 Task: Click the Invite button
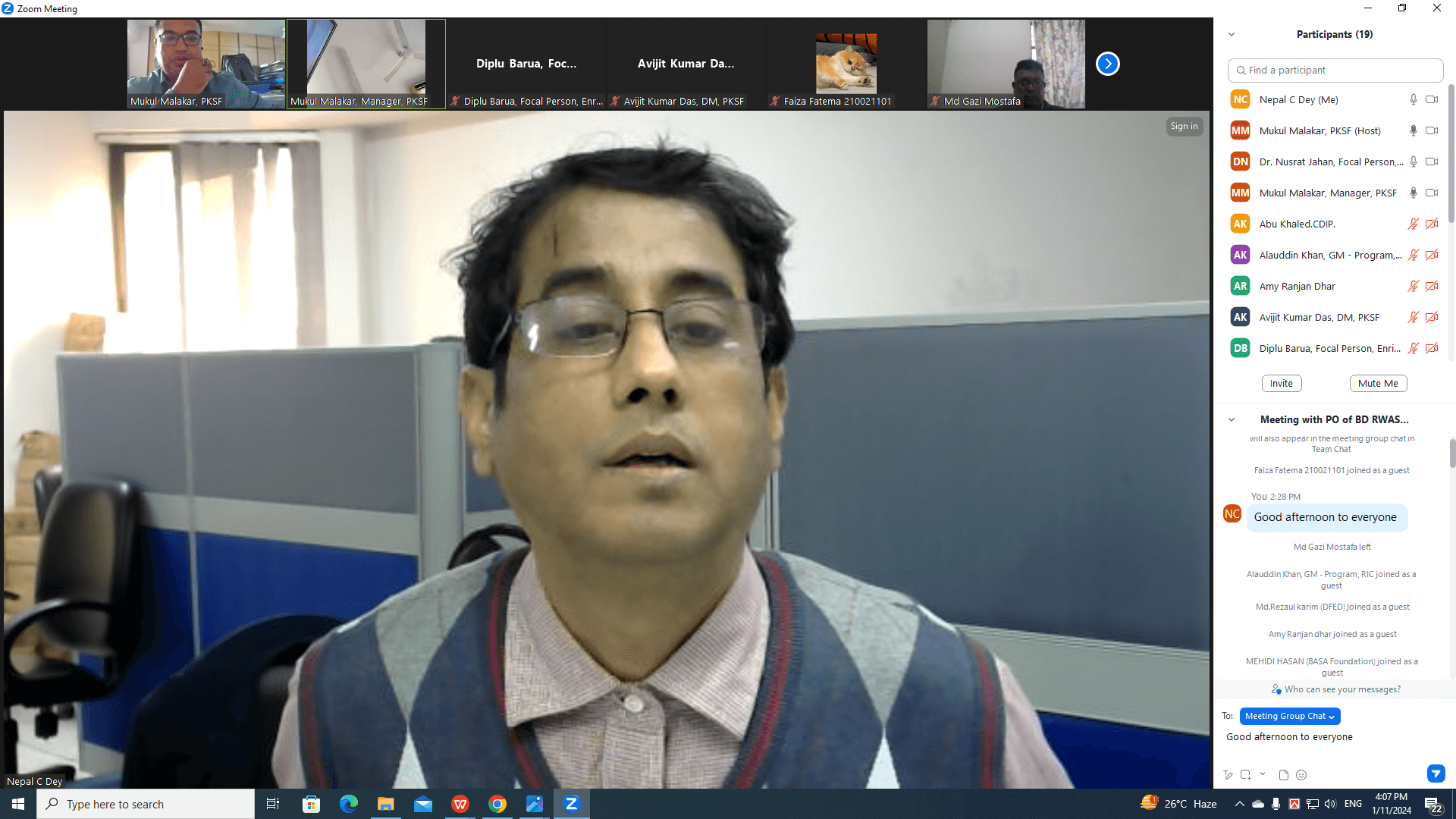point(1281,384)
